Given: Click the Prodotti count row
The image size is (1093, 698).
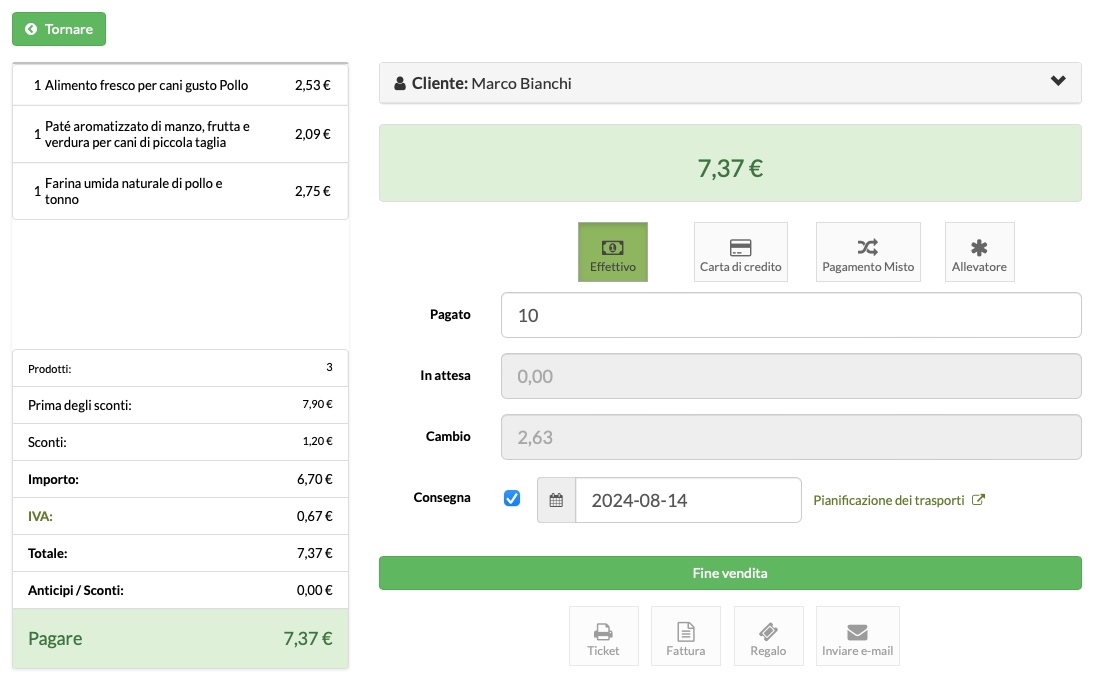Looking at the screenshot, I should click(180, 368).
